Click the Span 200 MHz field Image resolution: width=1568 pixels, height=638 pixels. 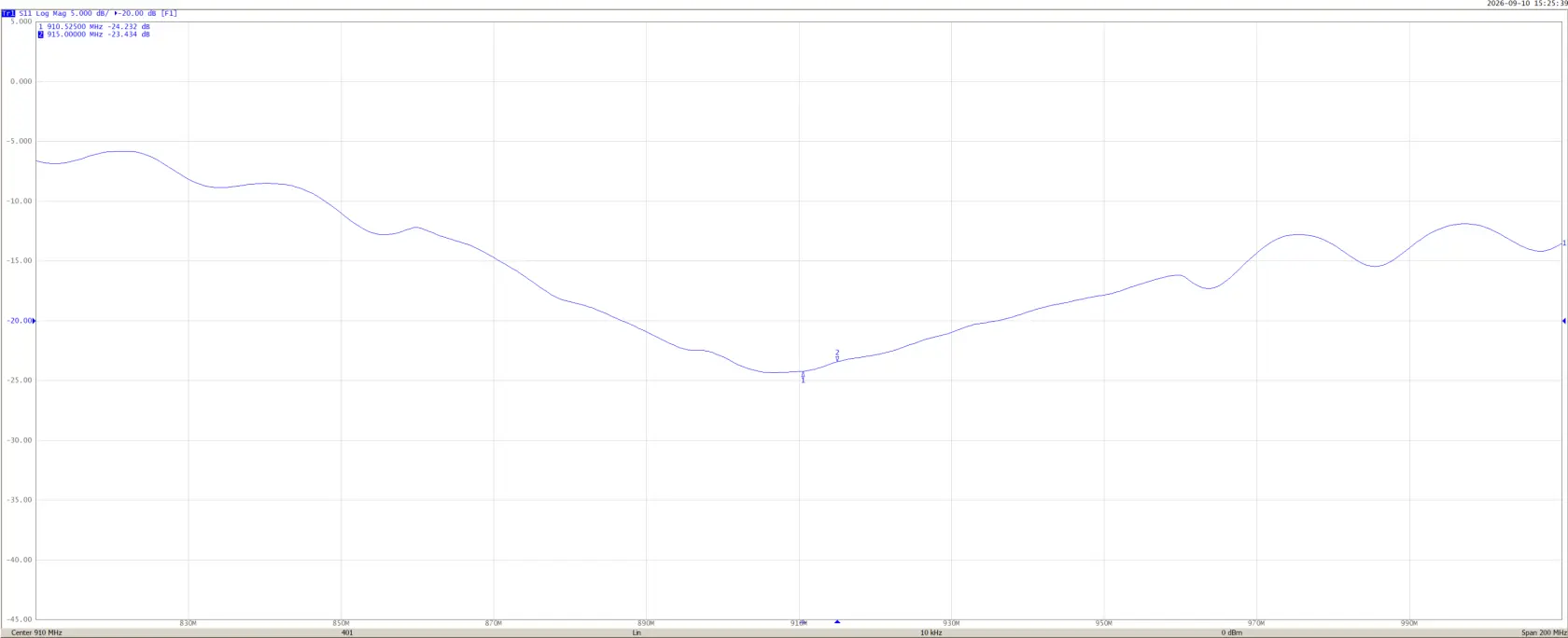1544,633
